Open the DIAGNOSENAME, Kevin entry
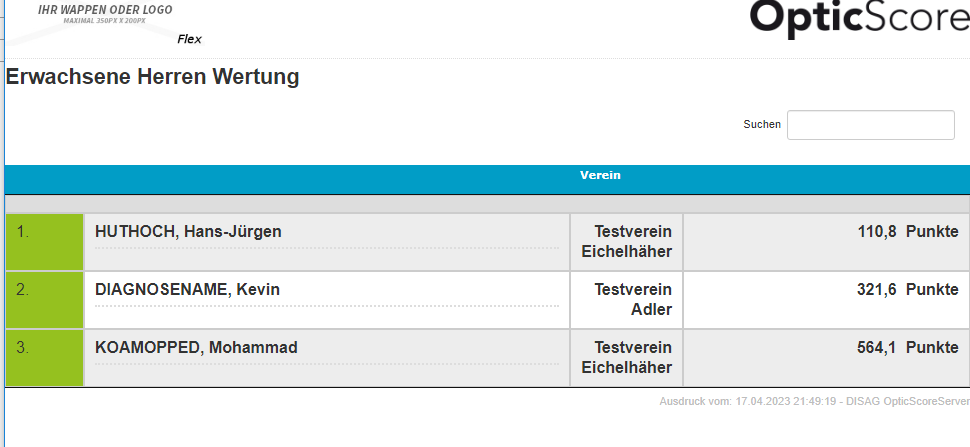The width and height of the screenshot is (970, 447). pyautogui.click(x=187, y=290)
